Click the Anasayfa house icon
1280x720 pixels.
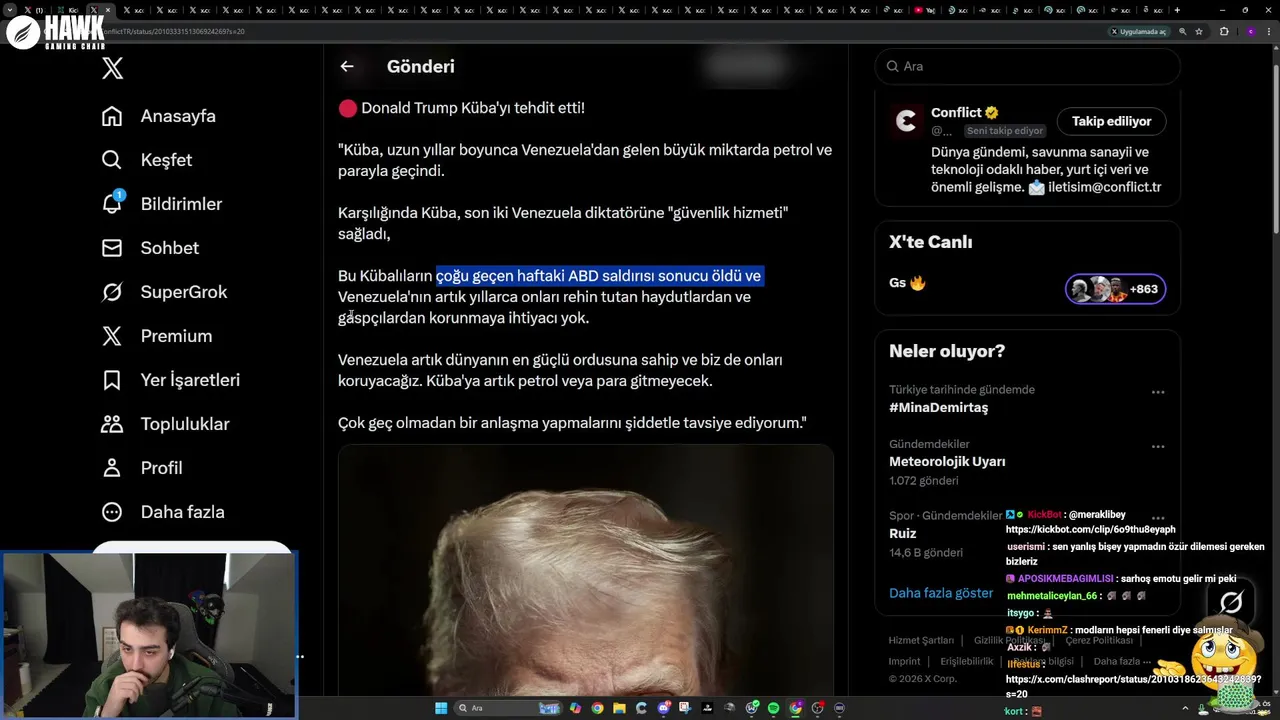(112, 116)
